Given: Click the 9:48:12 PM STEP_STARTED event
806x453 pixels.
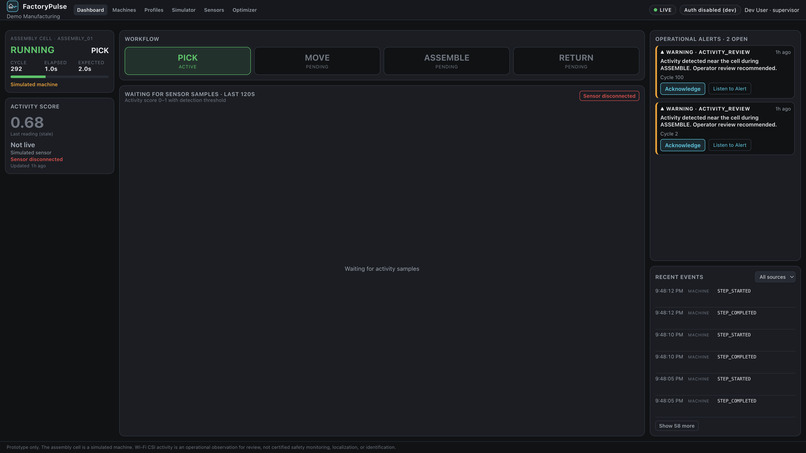Looking at the screenshot, I should tap(725, 291).
